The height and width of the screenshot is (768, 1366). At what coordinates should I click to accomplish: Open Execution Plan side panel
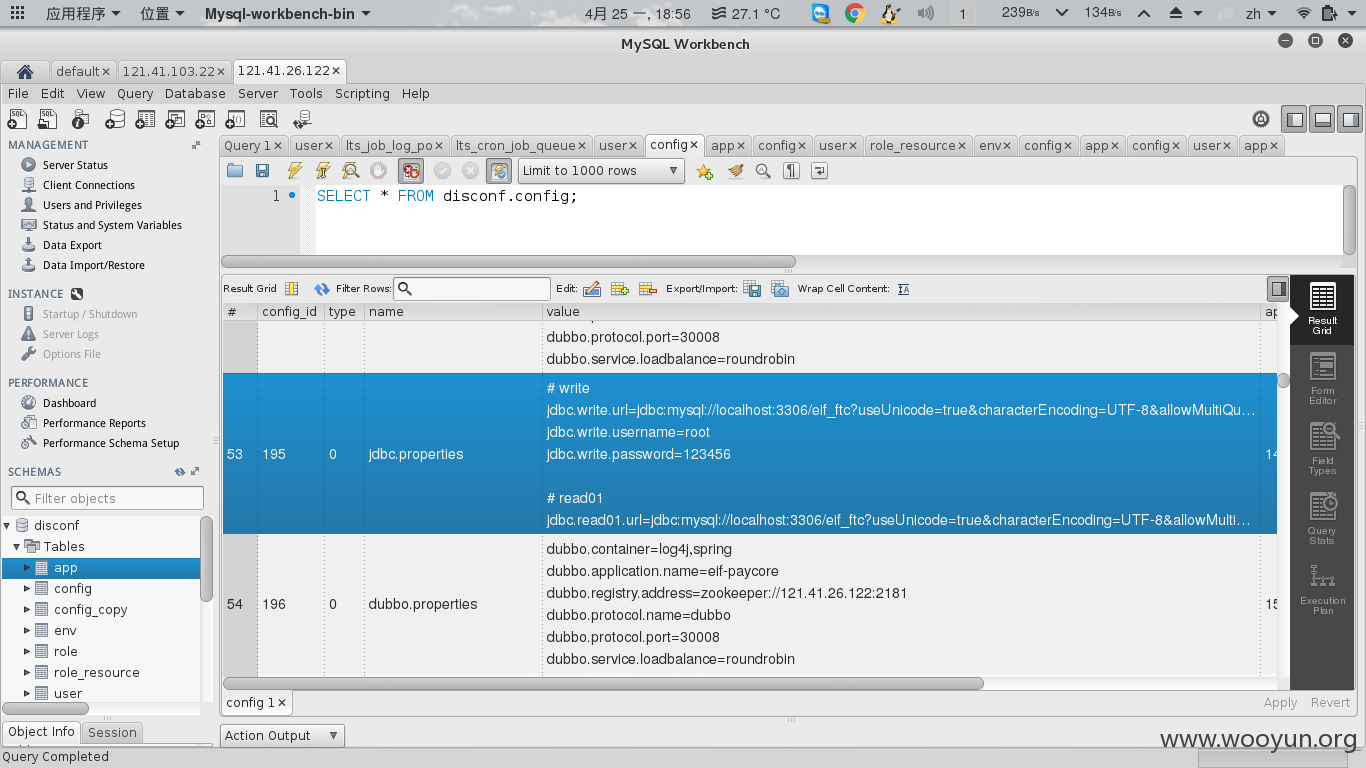coord(1322,591)
